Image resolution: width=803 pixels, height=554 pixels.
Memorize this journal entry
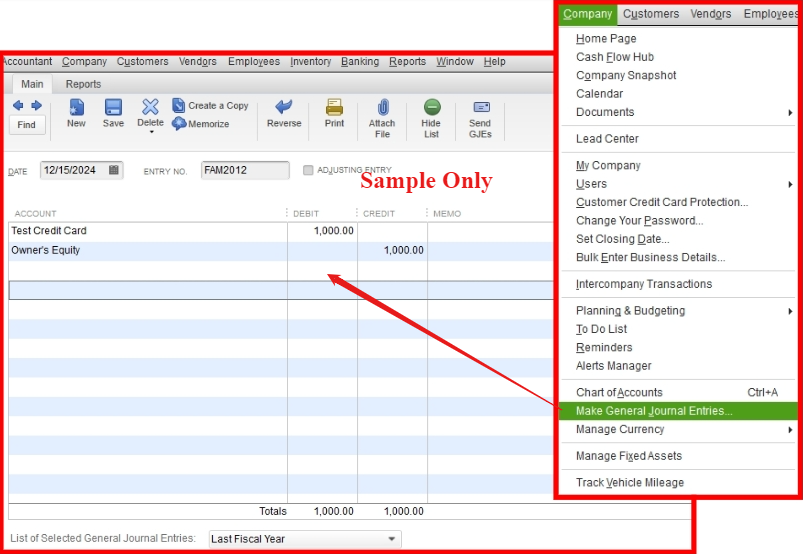pyautogui.click(x=201, y=123)
